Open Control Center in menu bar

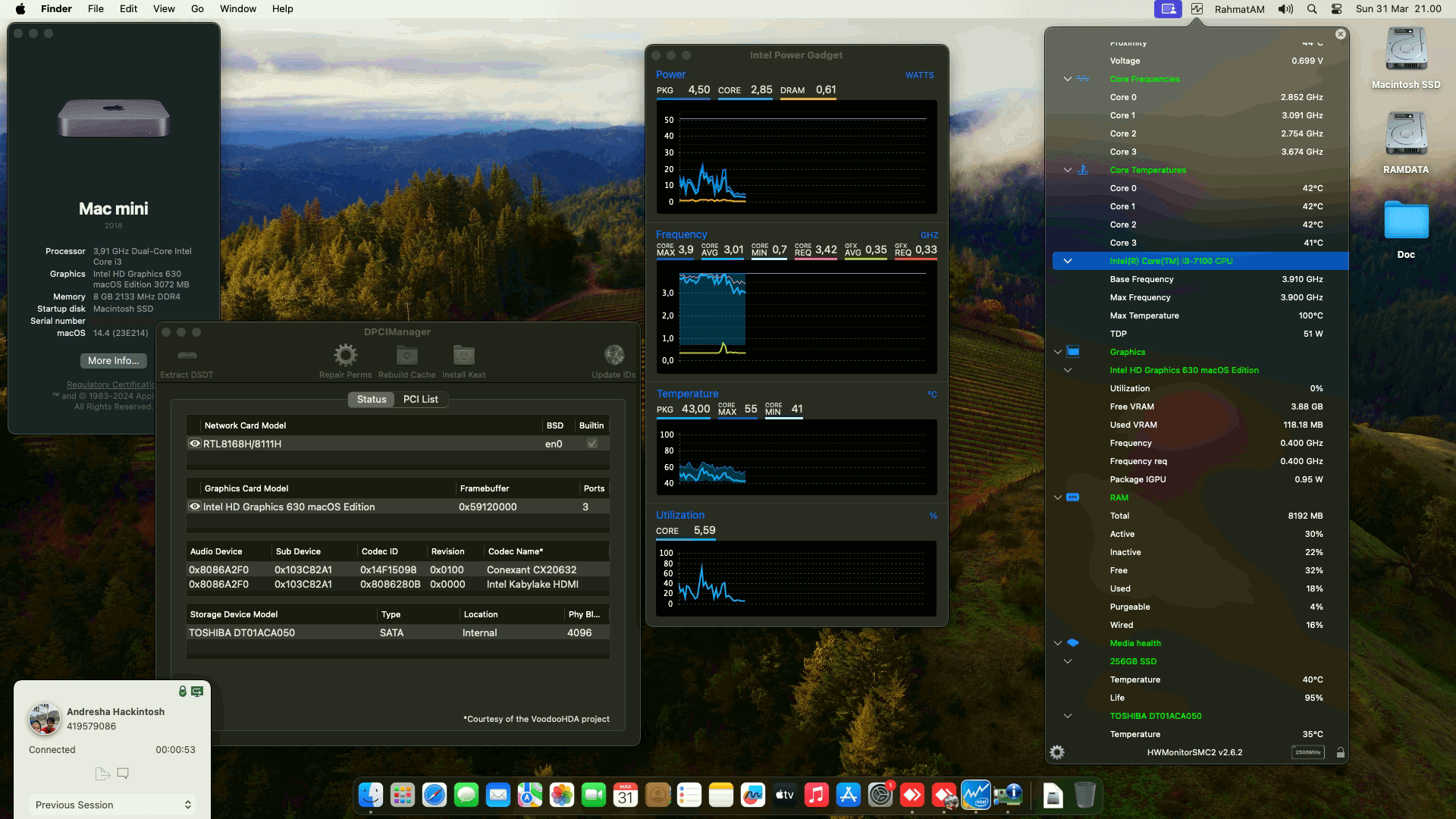(1336, 9)
